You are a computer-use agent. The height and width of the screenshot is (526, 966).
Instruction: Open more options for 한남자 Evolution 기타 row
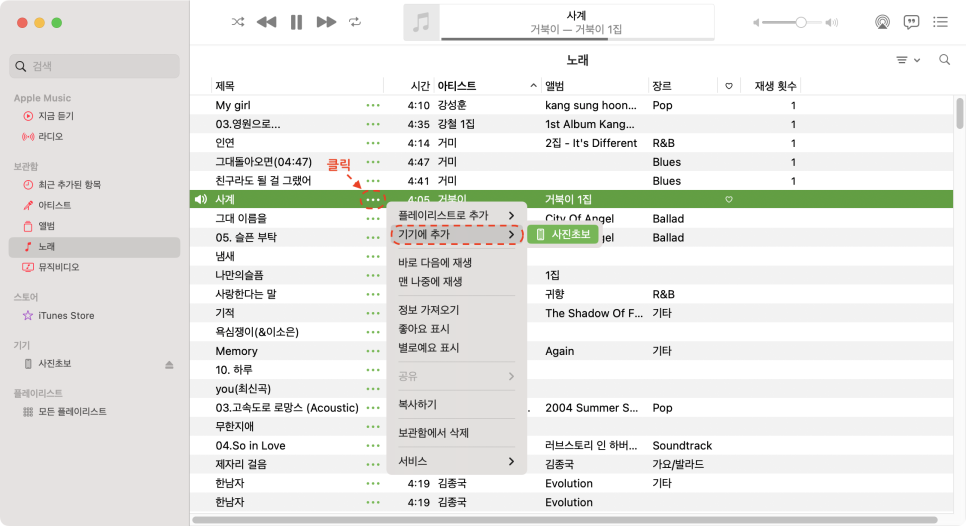(373, 484)
